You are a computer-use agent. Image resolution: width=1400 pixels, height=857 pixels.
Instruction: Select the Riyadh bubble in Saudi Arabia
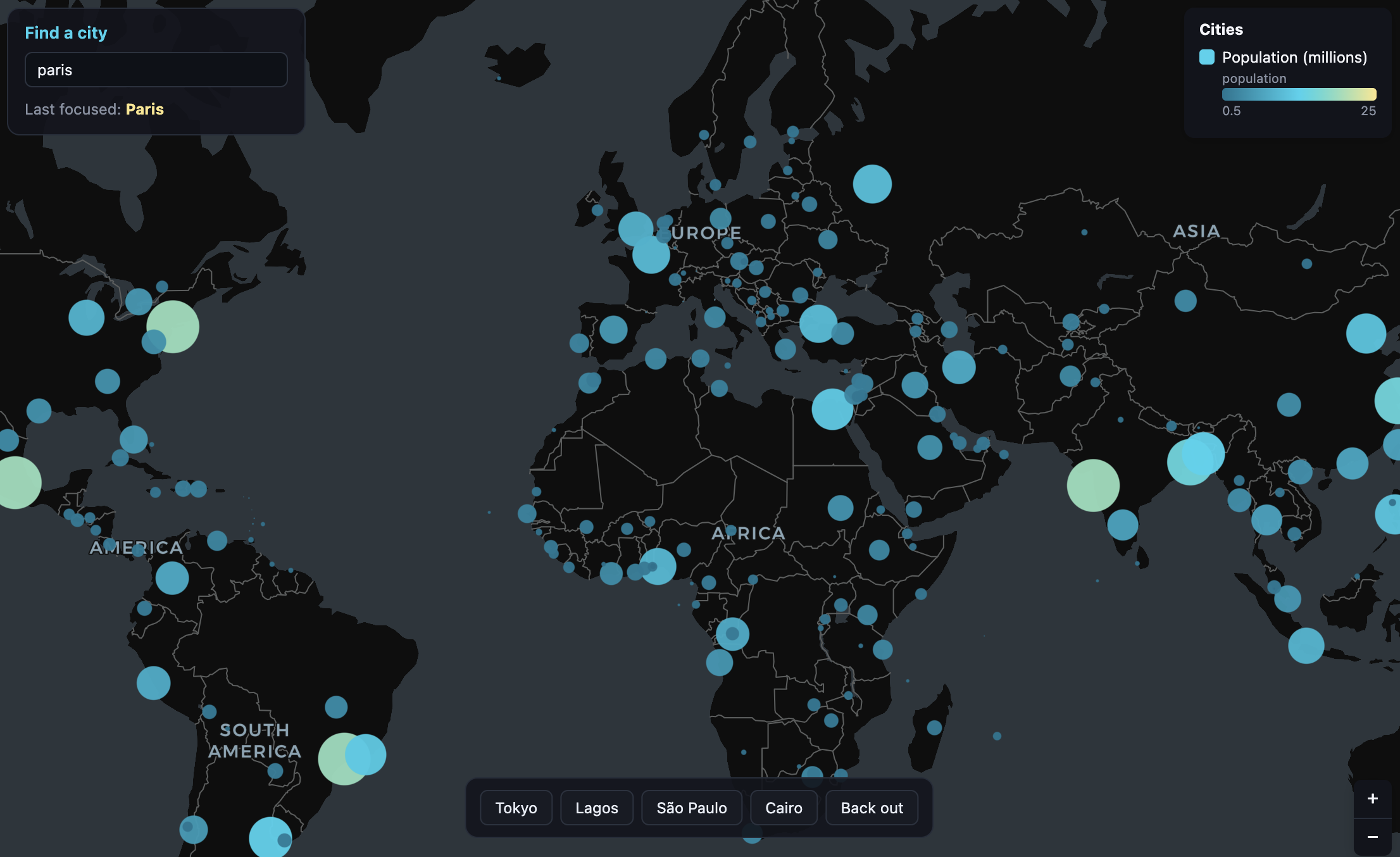coord(930,447)
